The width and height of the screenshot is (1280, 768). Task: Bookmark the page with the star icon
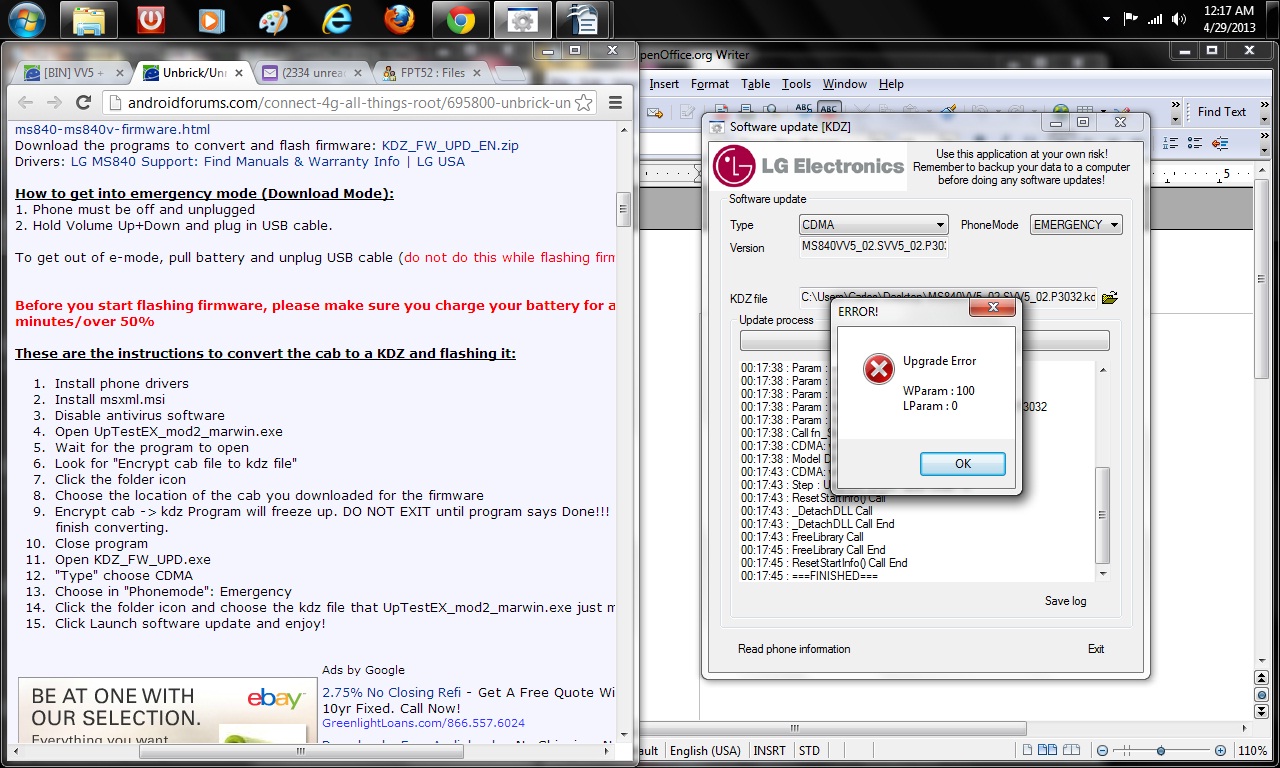[583, 102]
